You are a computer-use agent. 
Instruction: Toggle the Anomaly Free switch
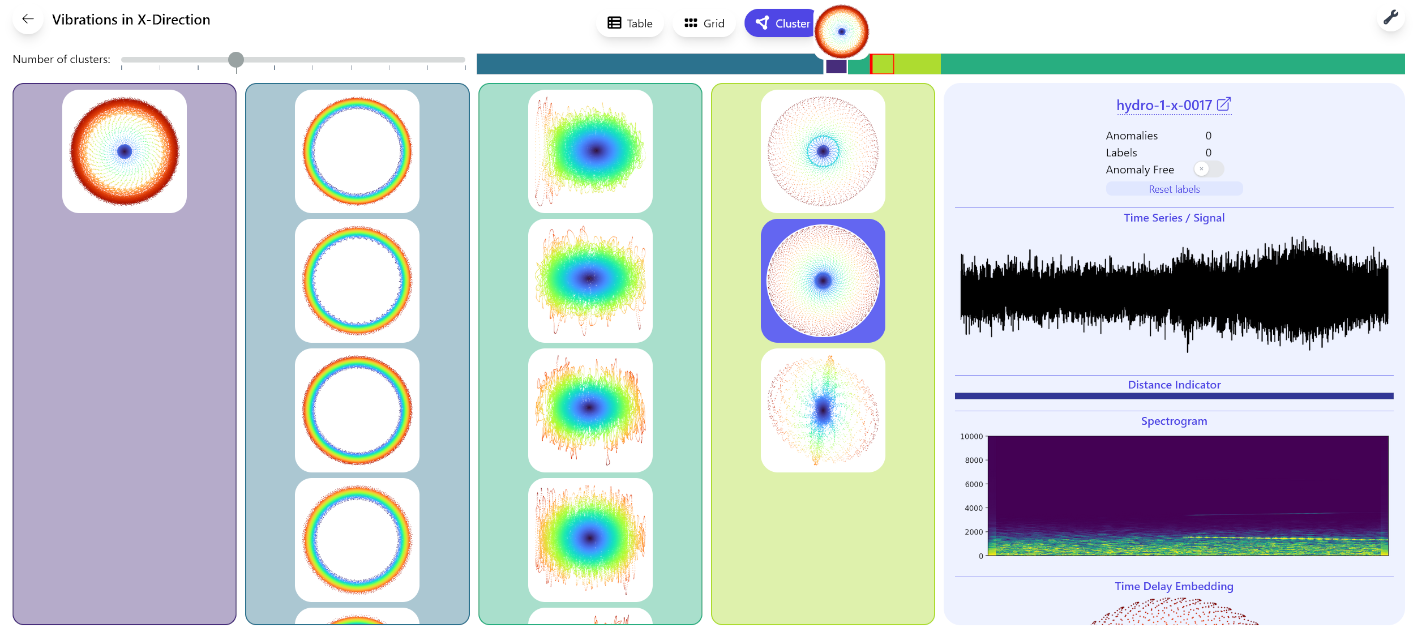point(1208,170)
